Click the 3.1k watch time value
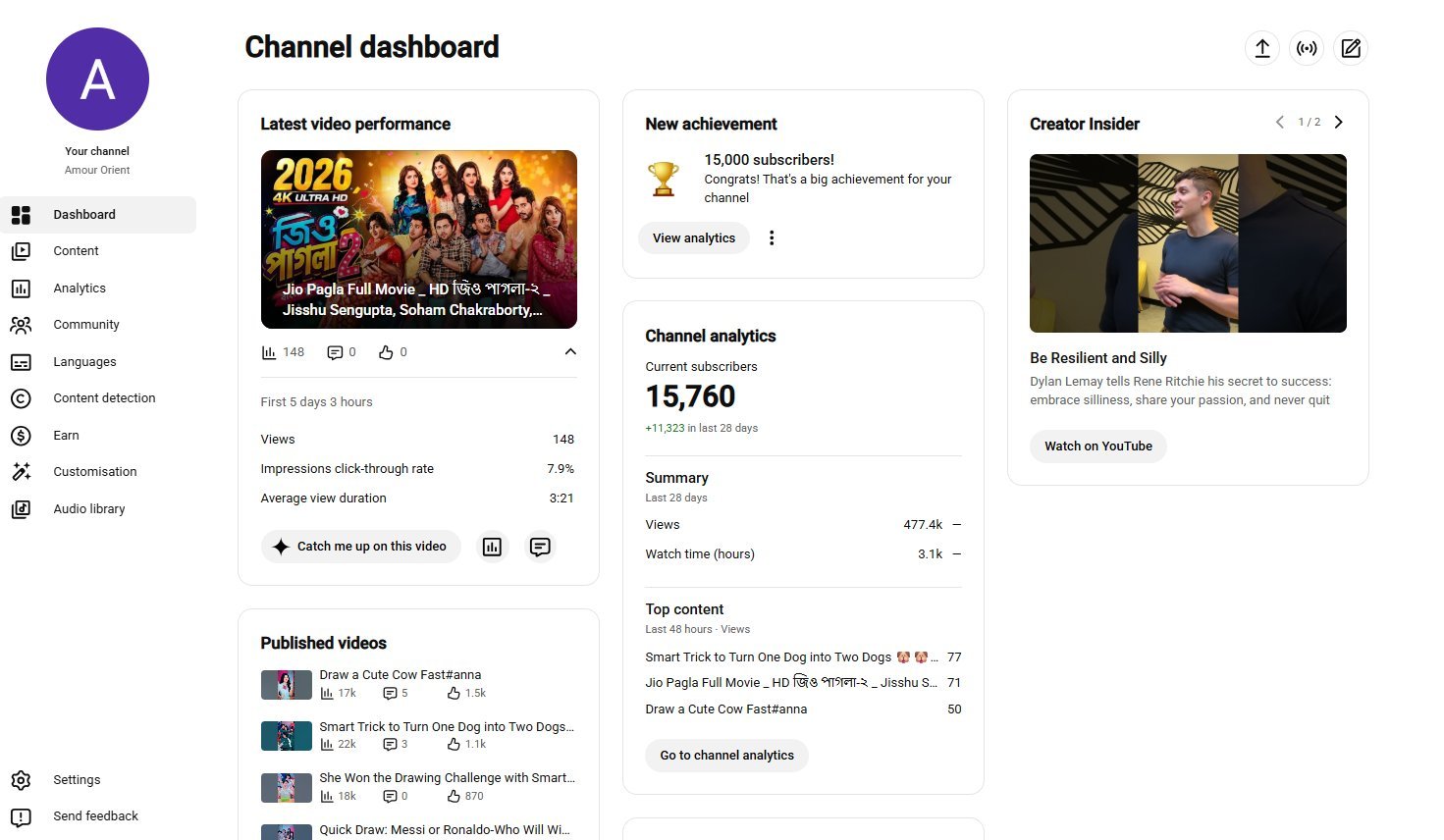Screen dimensions: 1444x840 [930, 554]
